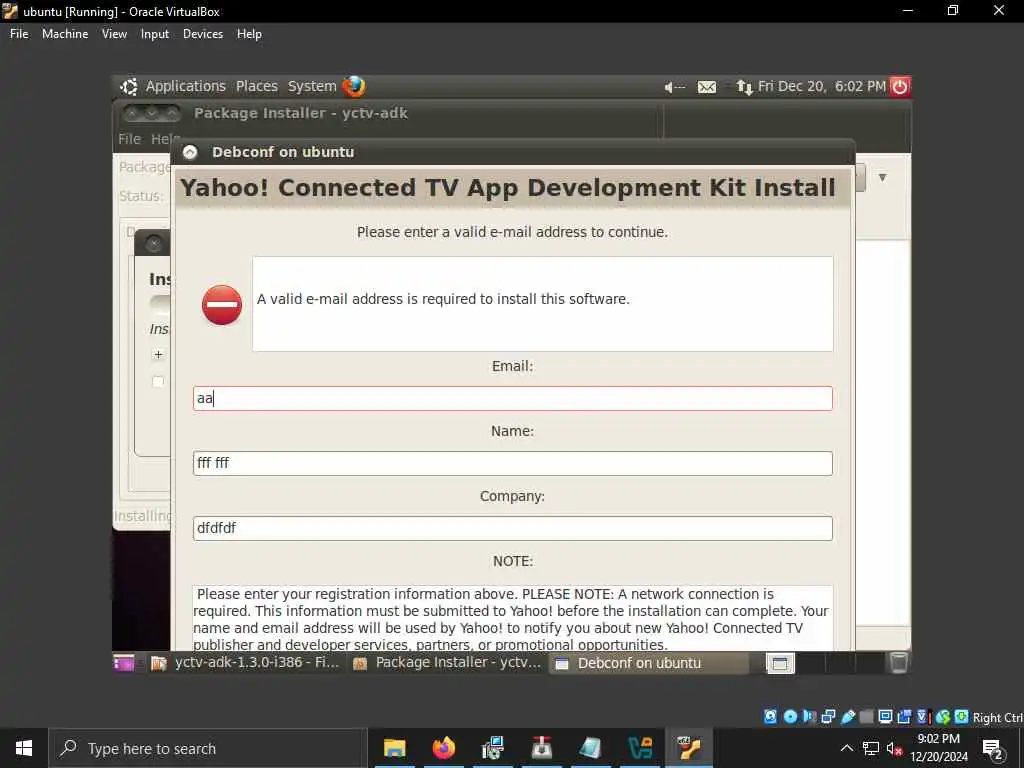Click the VirtualBox audio status icon
This screenshot has height=768, width=1024.
point(809,717)
